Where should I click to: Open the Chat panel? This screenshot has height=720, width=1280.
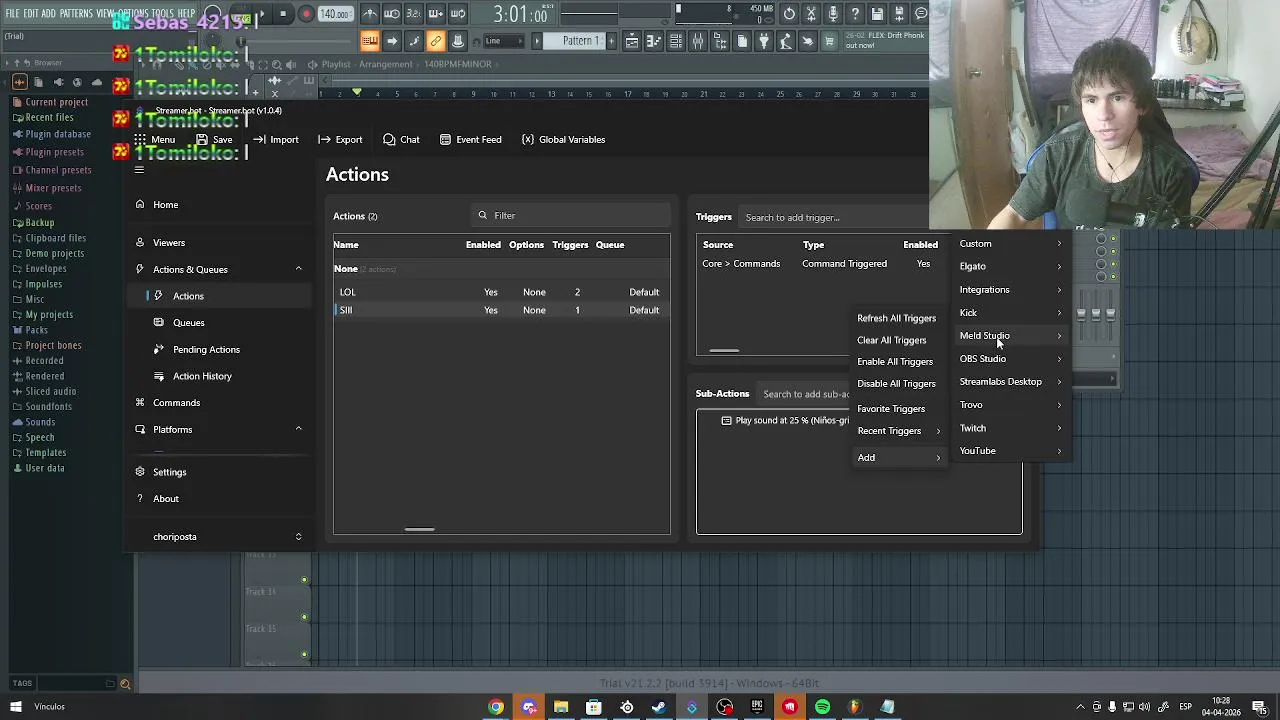pos(401,140)
